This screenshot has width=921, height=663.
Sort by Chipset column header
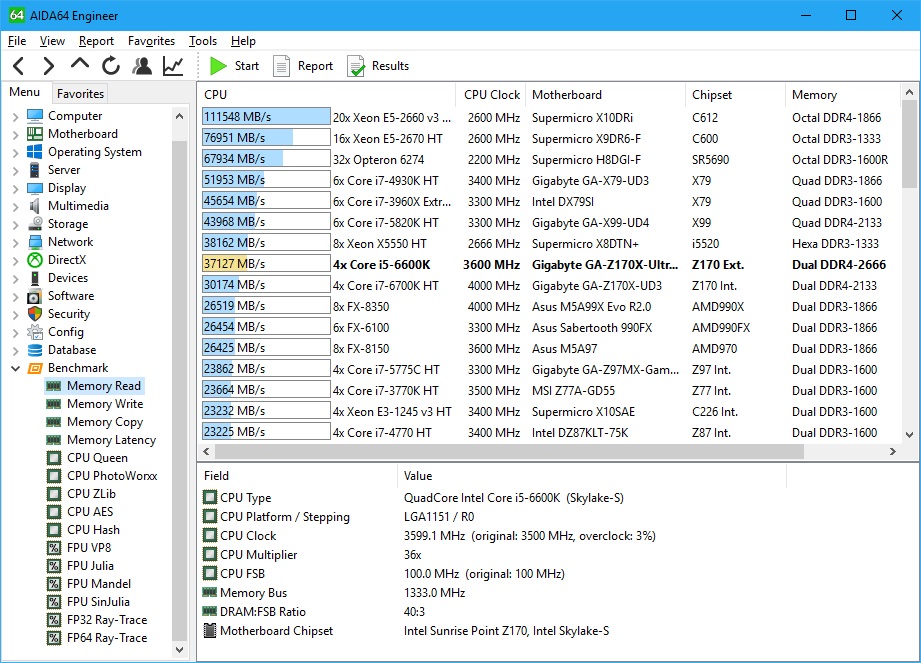[x=735, y=95]
